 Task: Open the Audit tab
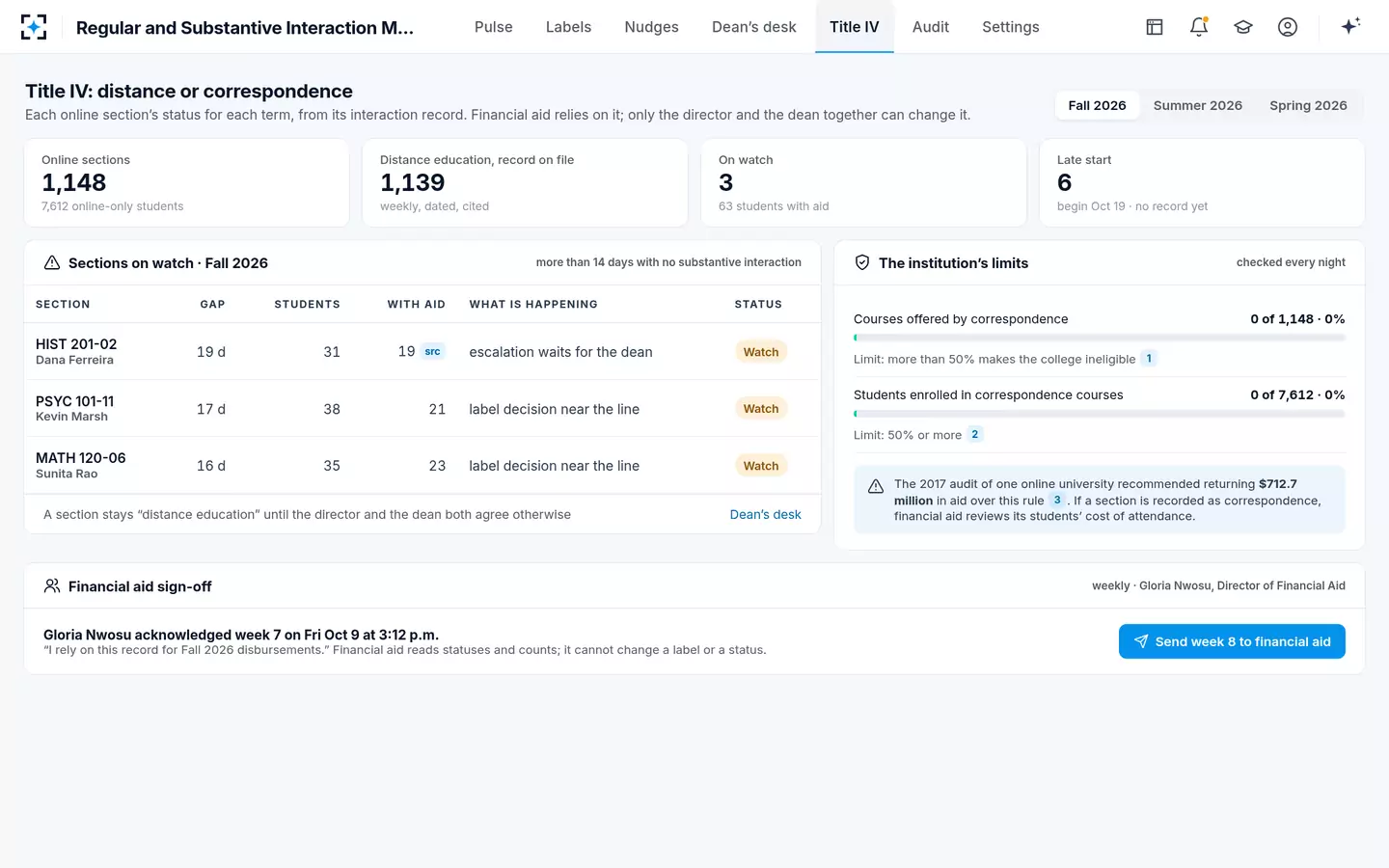click(931, 27)
